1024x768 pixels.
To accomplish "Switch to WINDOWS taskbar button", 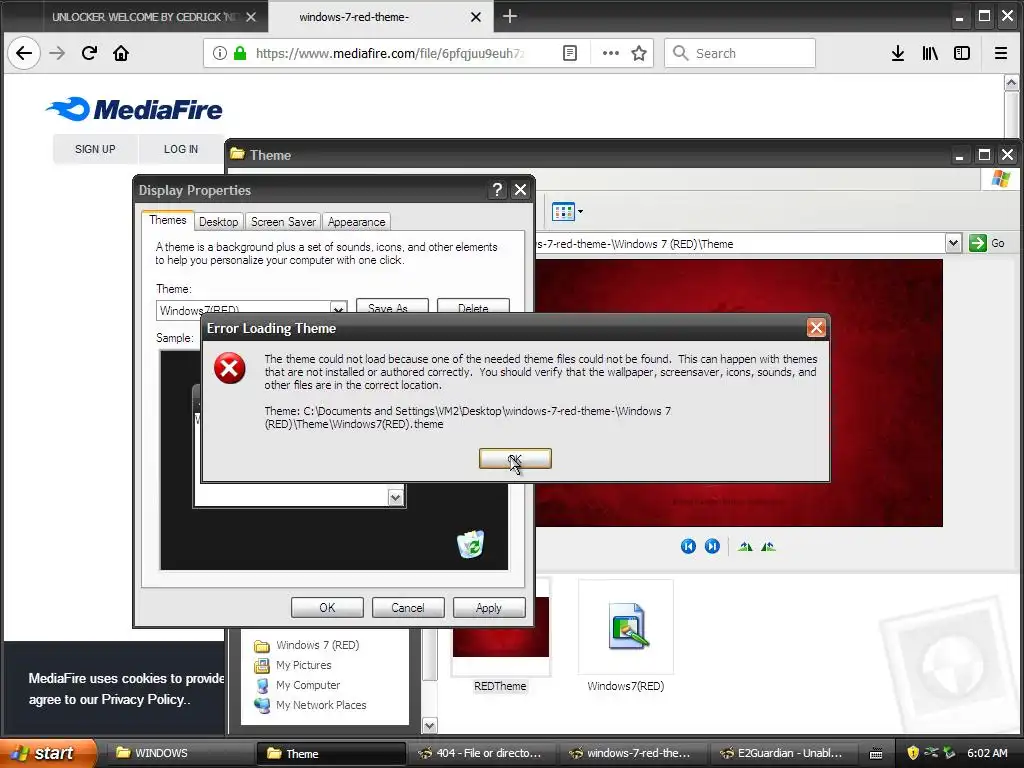I will [180, 753].
